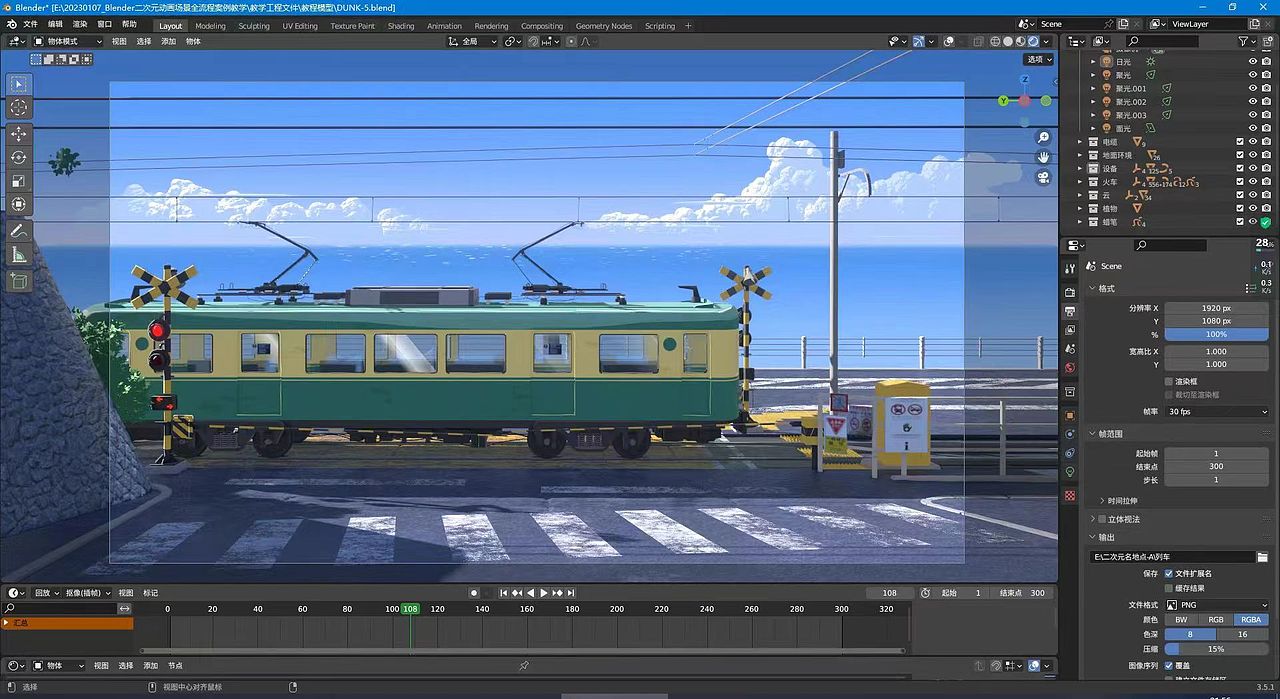This screenshot has height=699, width=1280.
Task: Click the folder icon beside output path
Action: [1262, 557]
